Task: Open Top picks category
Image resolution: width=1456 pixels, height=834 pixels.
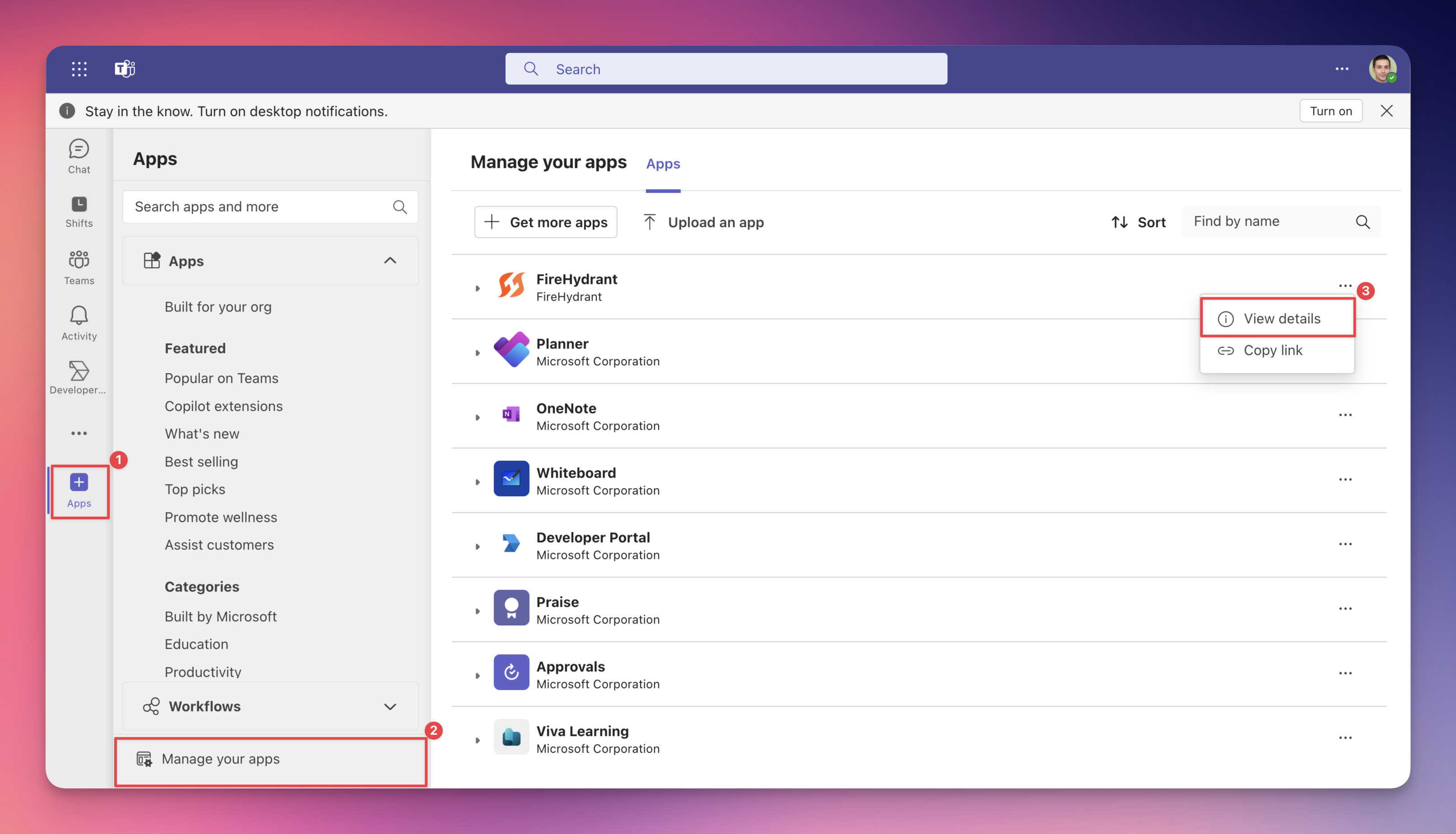Action: coord(195,489)
